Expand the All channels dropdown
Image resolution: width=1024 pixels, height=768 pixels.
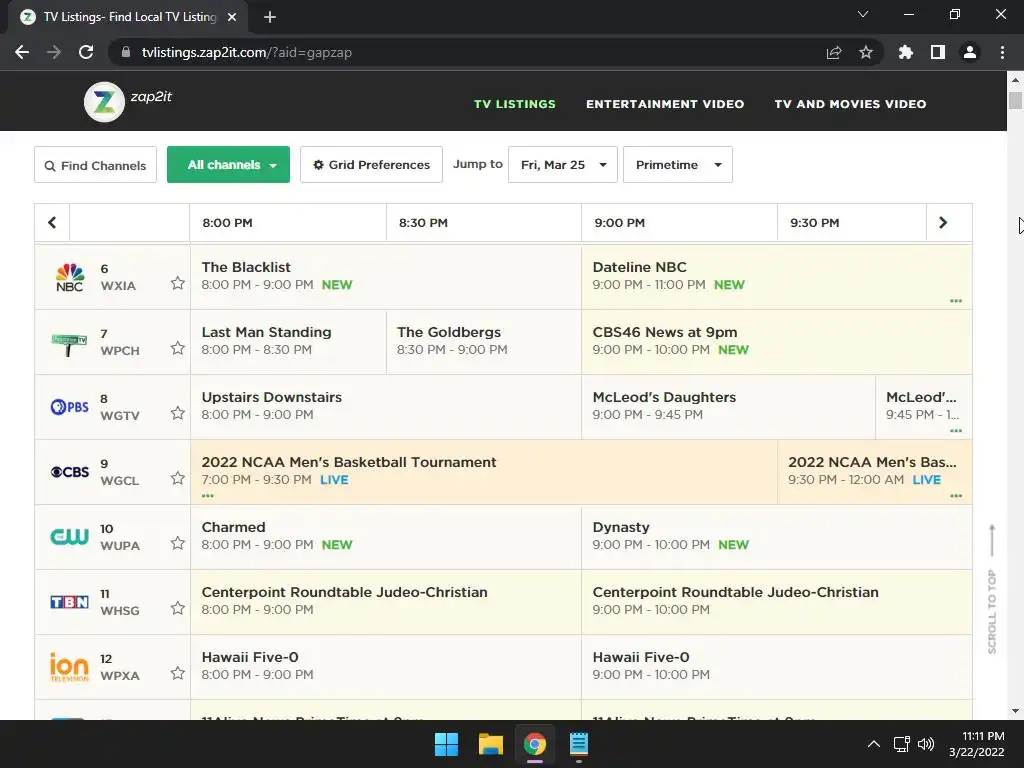click(229, 165)
